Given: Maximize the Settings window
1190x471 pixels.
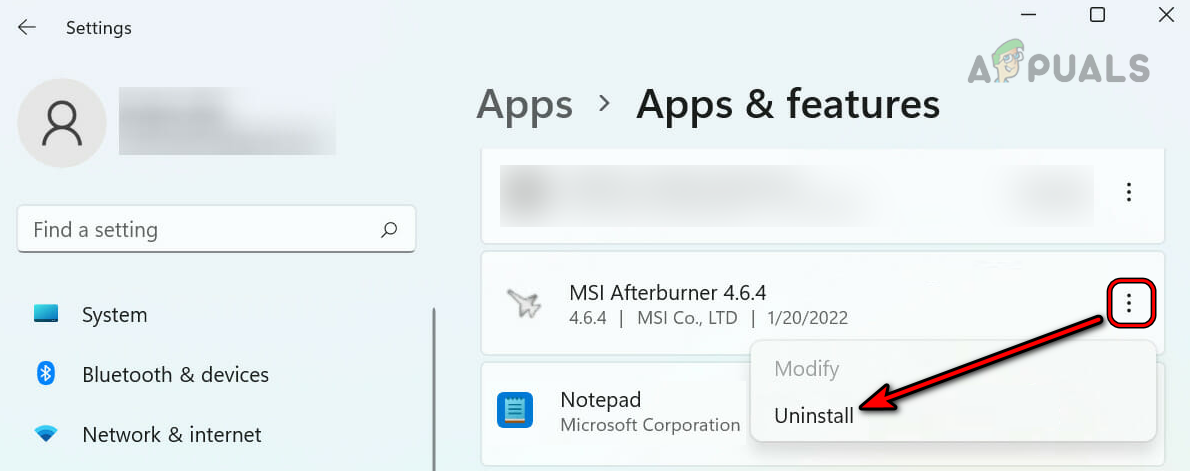Looking at the screenshot, I should [1097, 15].
